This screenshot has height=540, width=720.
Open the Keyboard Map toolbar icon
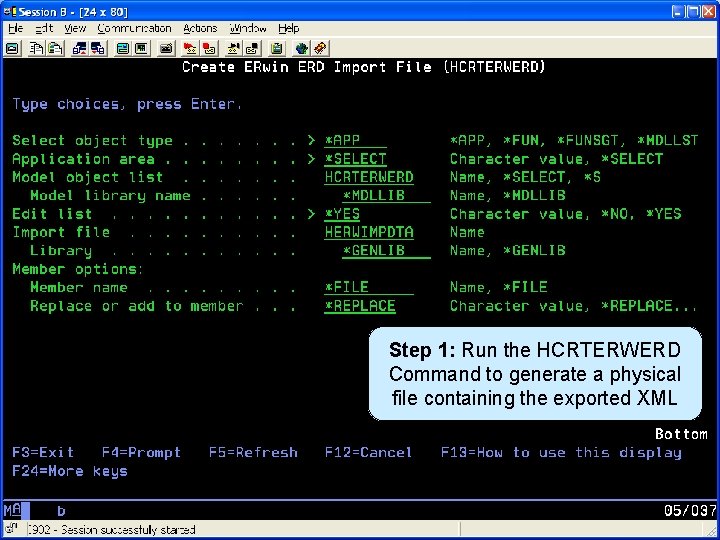pyautogui.click(x=166, y=48)
